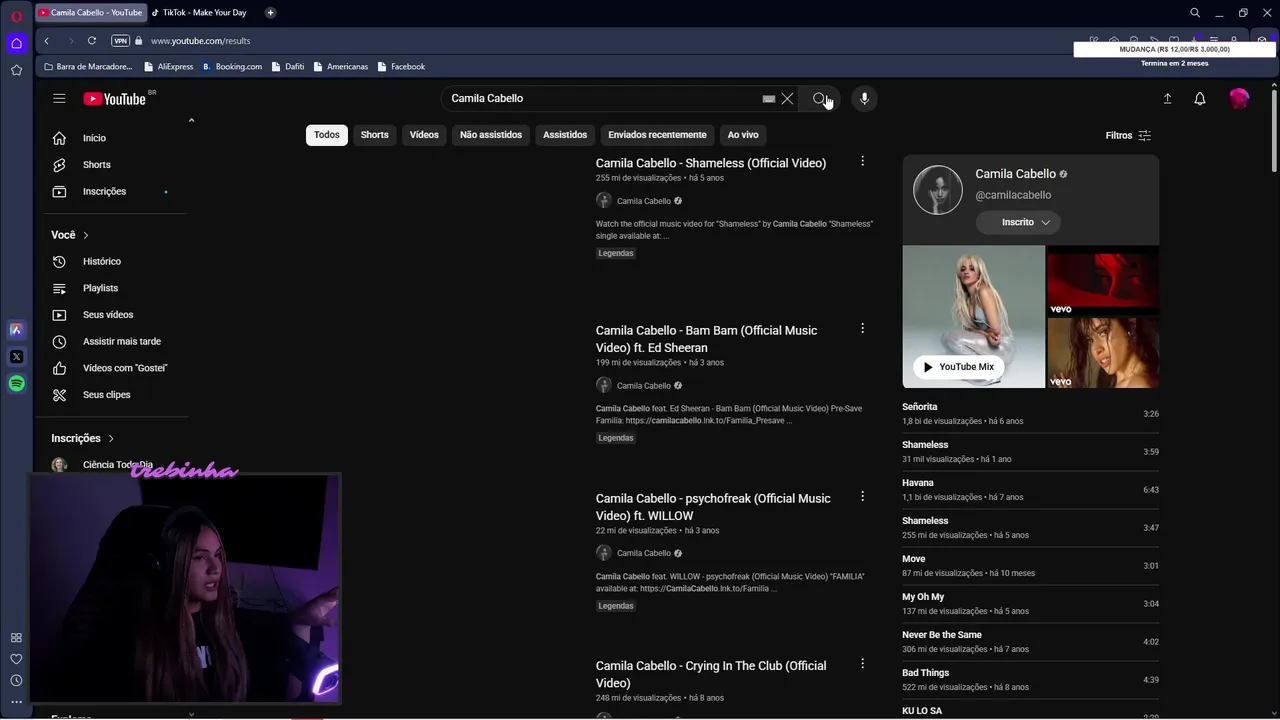Image resolution: width=1280 pixels, height=720 pixels.
Task: Play Bad Things from the song list
Action: [x=1030, y=680]
